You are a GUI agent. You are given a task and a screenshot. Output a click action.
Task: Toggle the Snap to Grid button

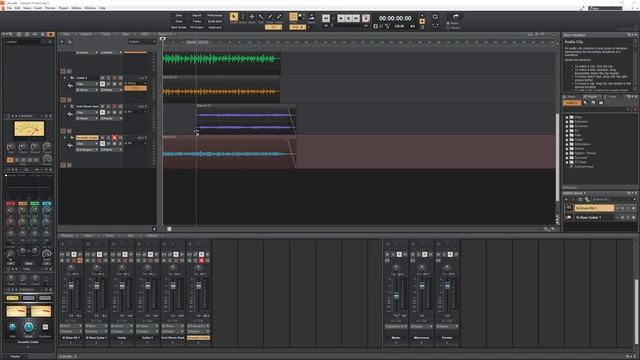[x=293, y=17]
